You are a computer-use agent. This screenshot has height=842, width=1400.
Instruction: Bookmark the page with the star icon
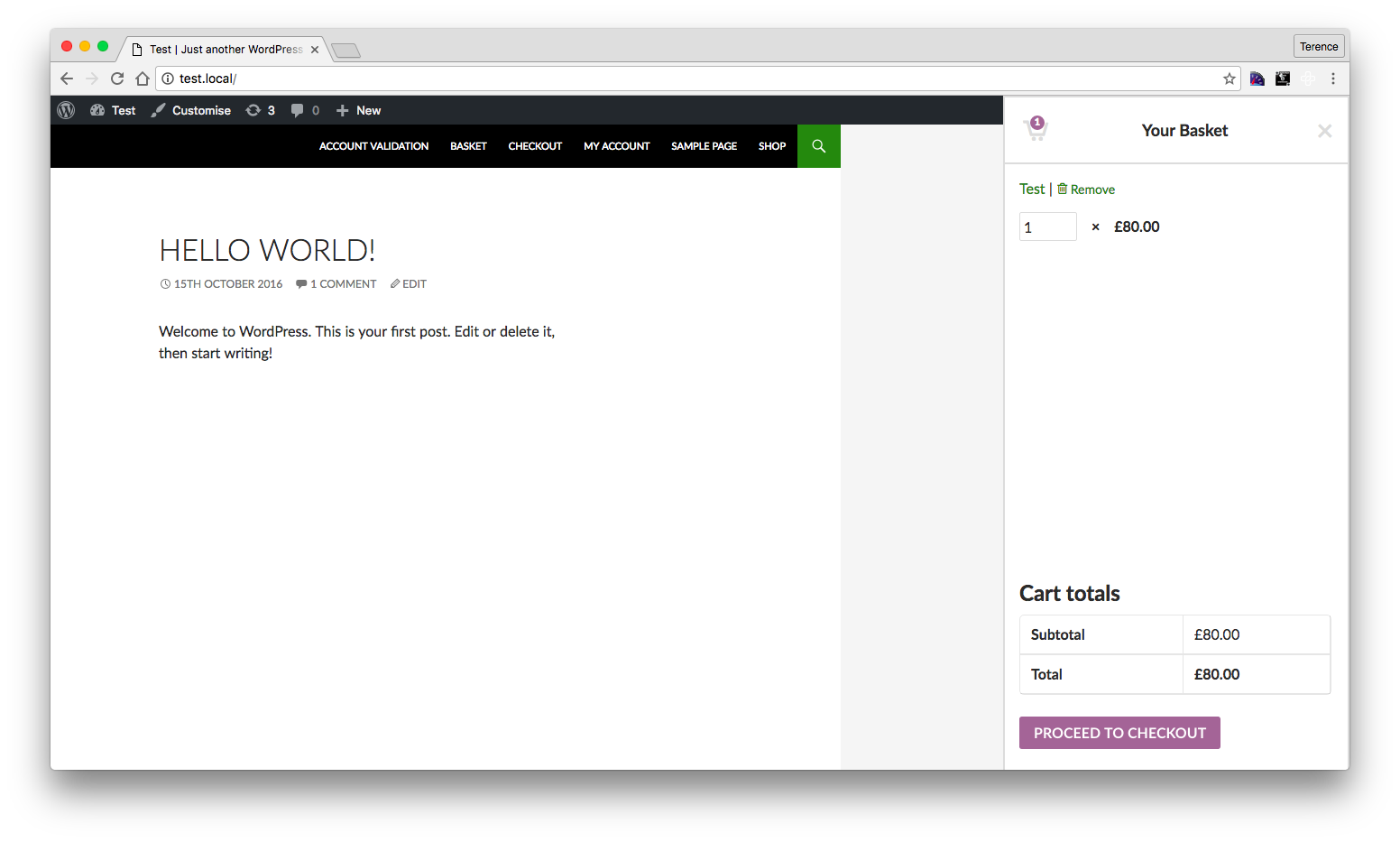1229,79
